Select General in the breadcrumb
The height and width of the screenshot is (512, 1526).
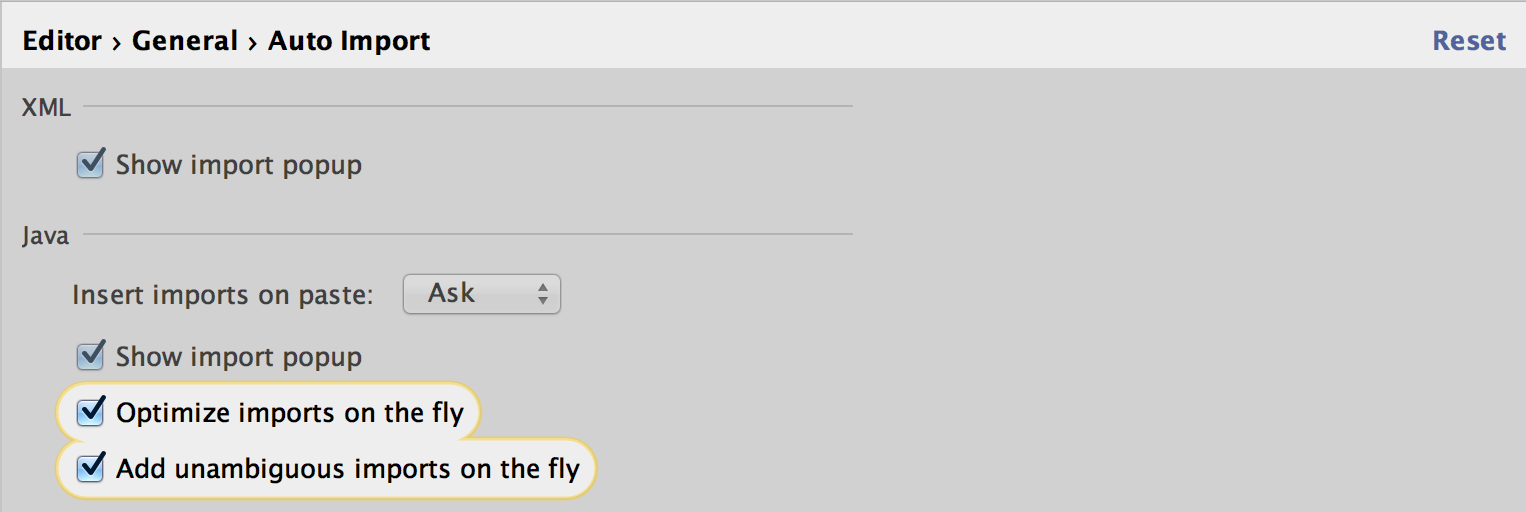pyautogui.click(x=185, y=41)
